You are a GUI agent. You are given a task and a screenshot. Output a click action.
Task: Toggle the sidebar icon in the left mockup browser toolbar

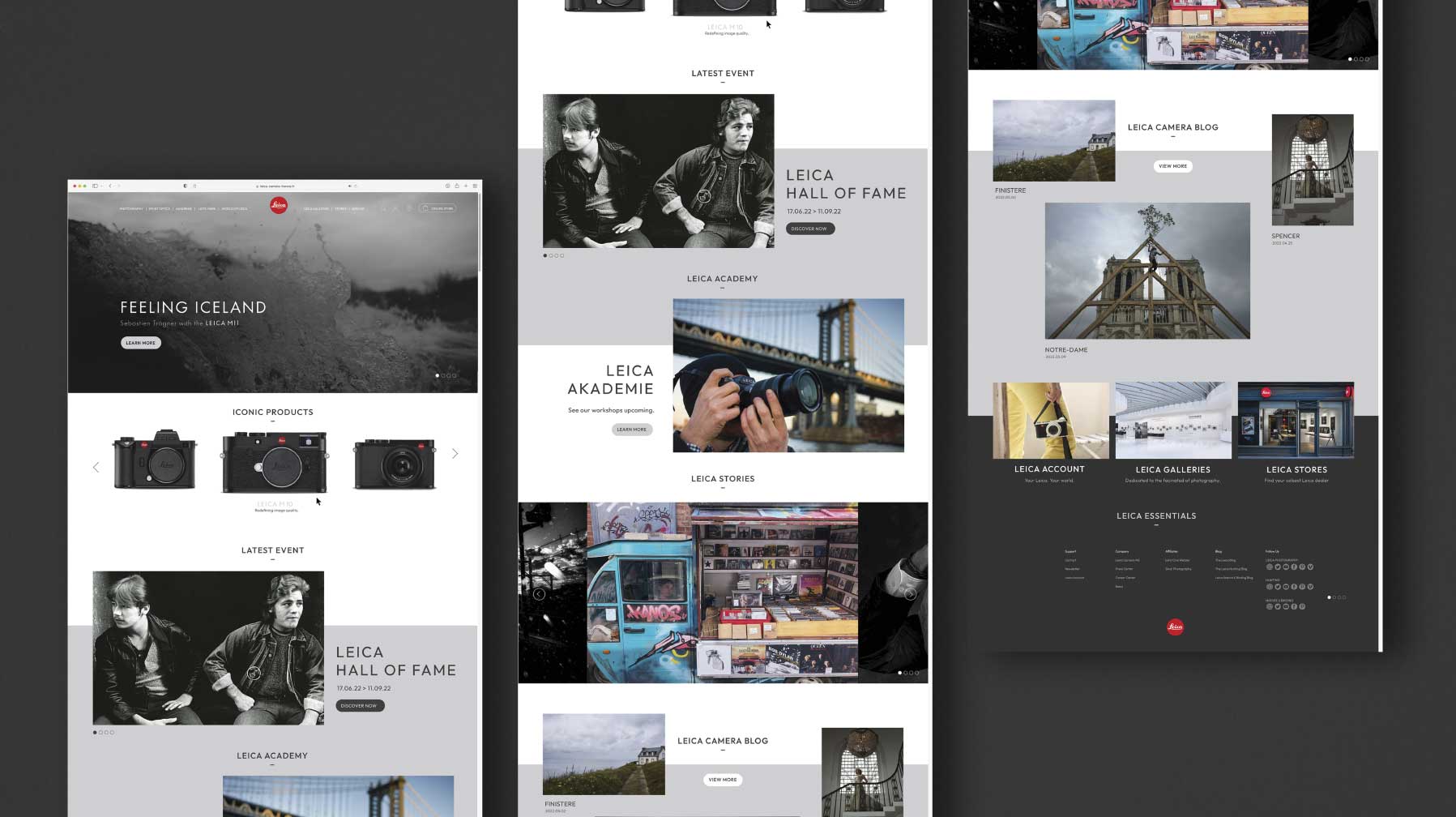coord(95,186)
